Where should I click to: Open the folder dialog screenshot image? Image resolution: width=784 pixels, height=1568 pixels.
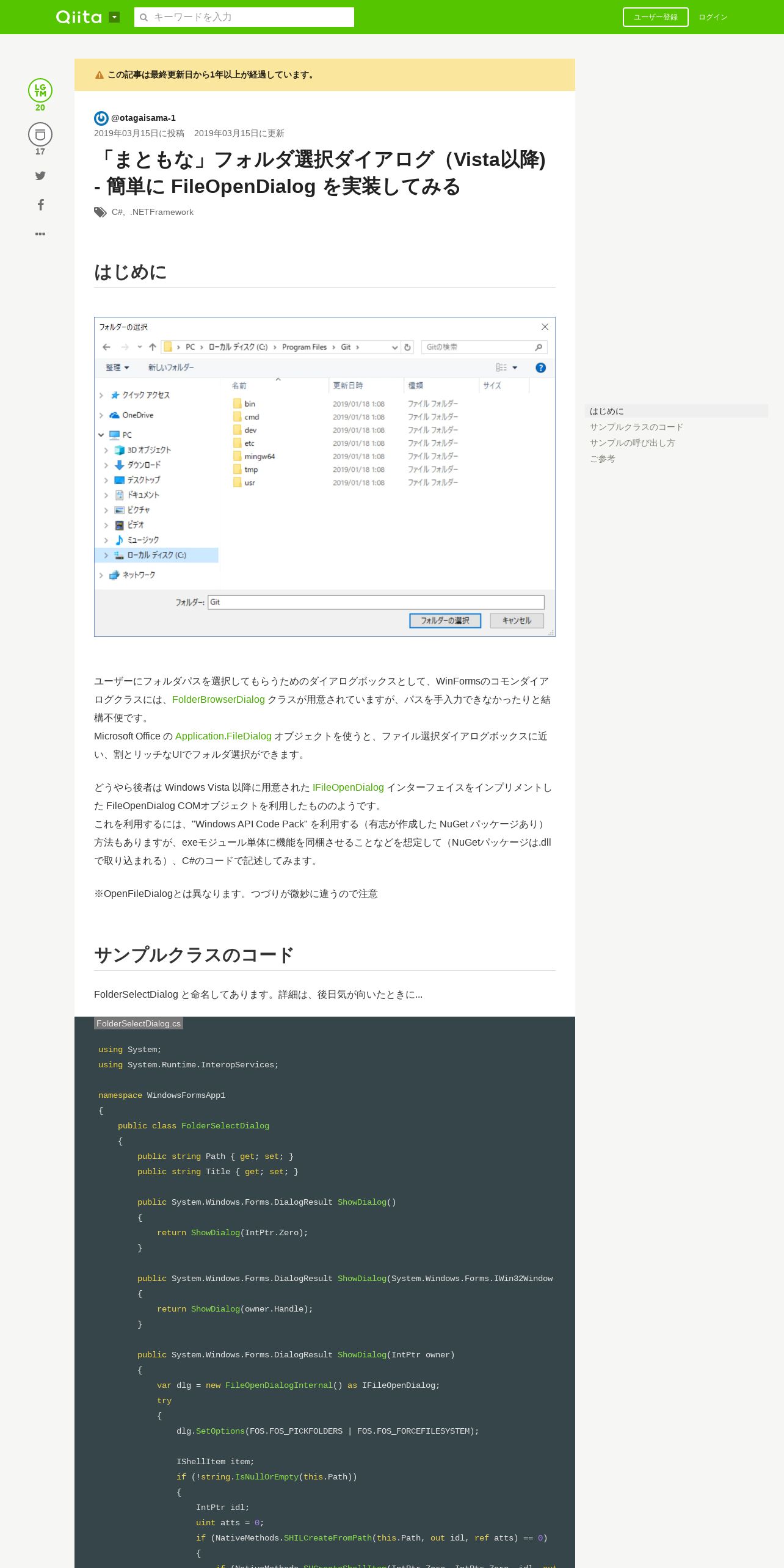pos(325,477)
